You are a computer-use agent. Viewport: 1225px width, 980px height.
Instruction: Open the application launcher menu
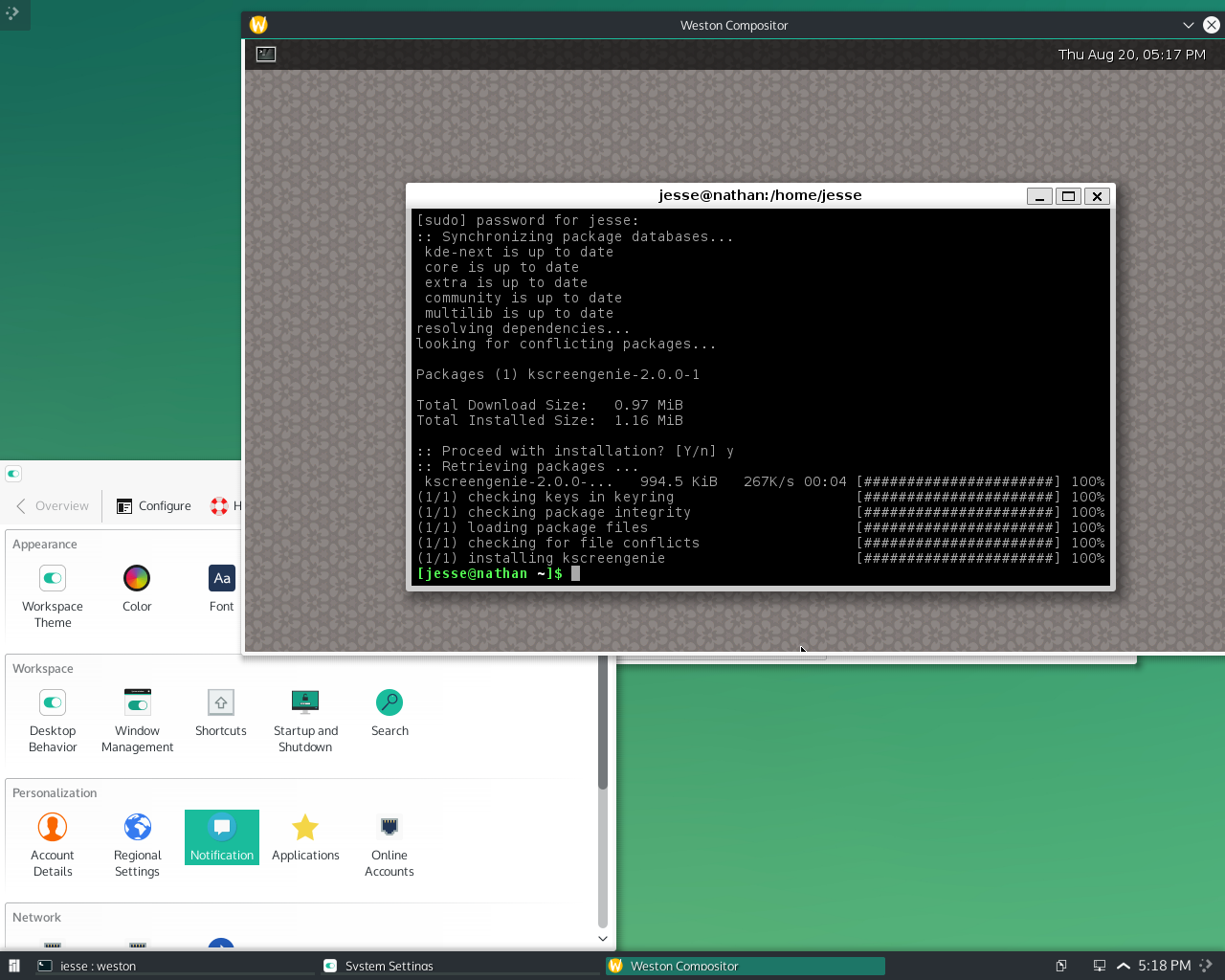pos(14,966)
